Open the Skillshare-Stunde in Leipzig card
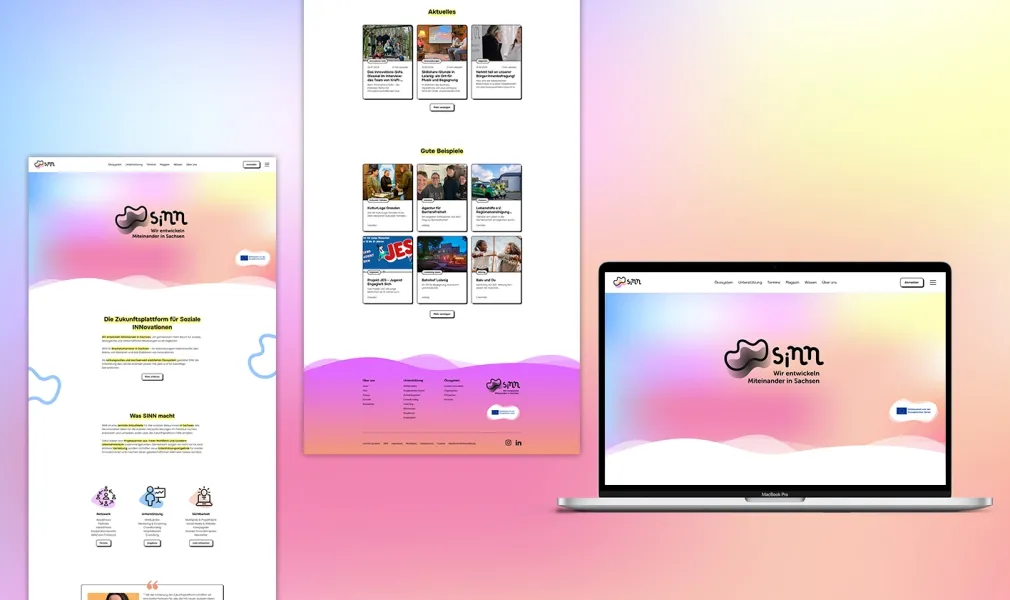The image size is (1010, 600). pyautogui.click(x=442, y=62)
